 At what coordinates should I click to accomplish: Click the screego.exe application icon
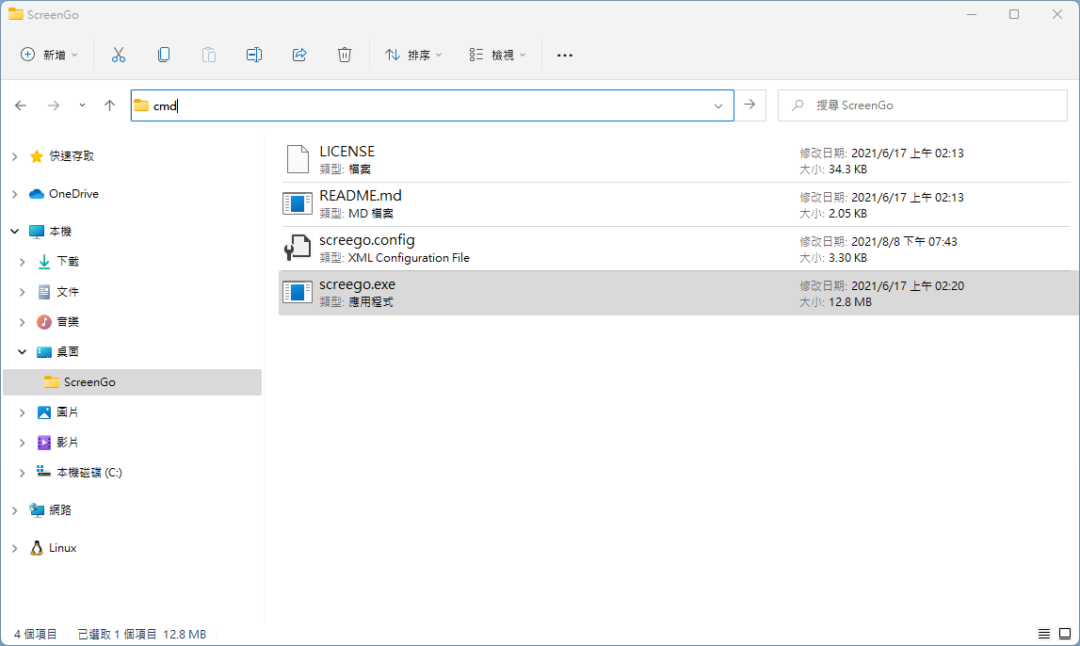(x=298, y=292)
